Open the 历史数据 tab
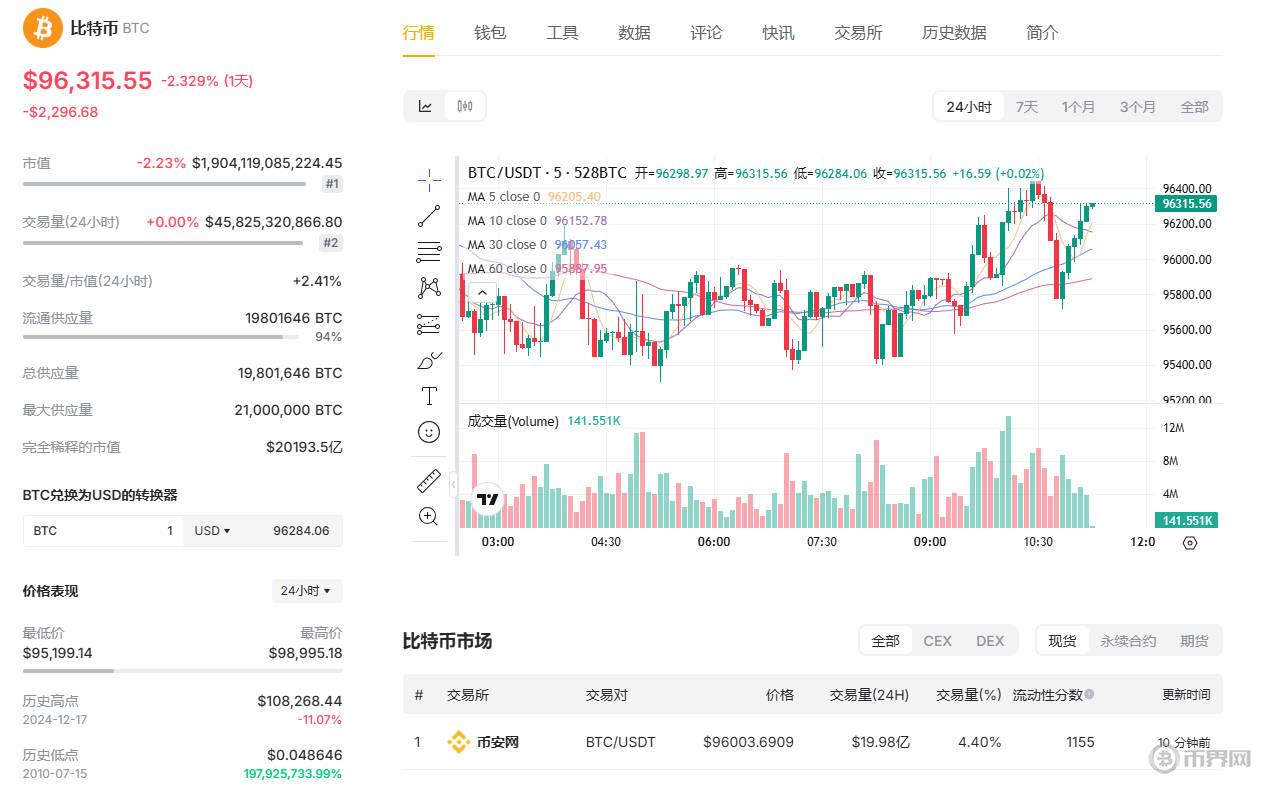The height and width of the screenshot is (786, 1262). 954,33
